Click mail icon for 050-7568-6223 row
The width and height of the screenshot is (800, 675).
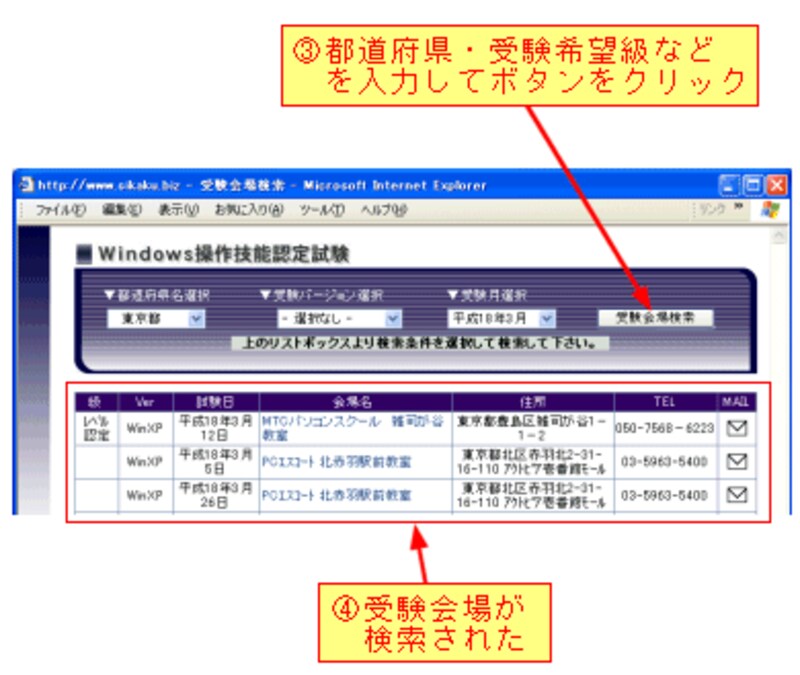[x=737, y=428]
